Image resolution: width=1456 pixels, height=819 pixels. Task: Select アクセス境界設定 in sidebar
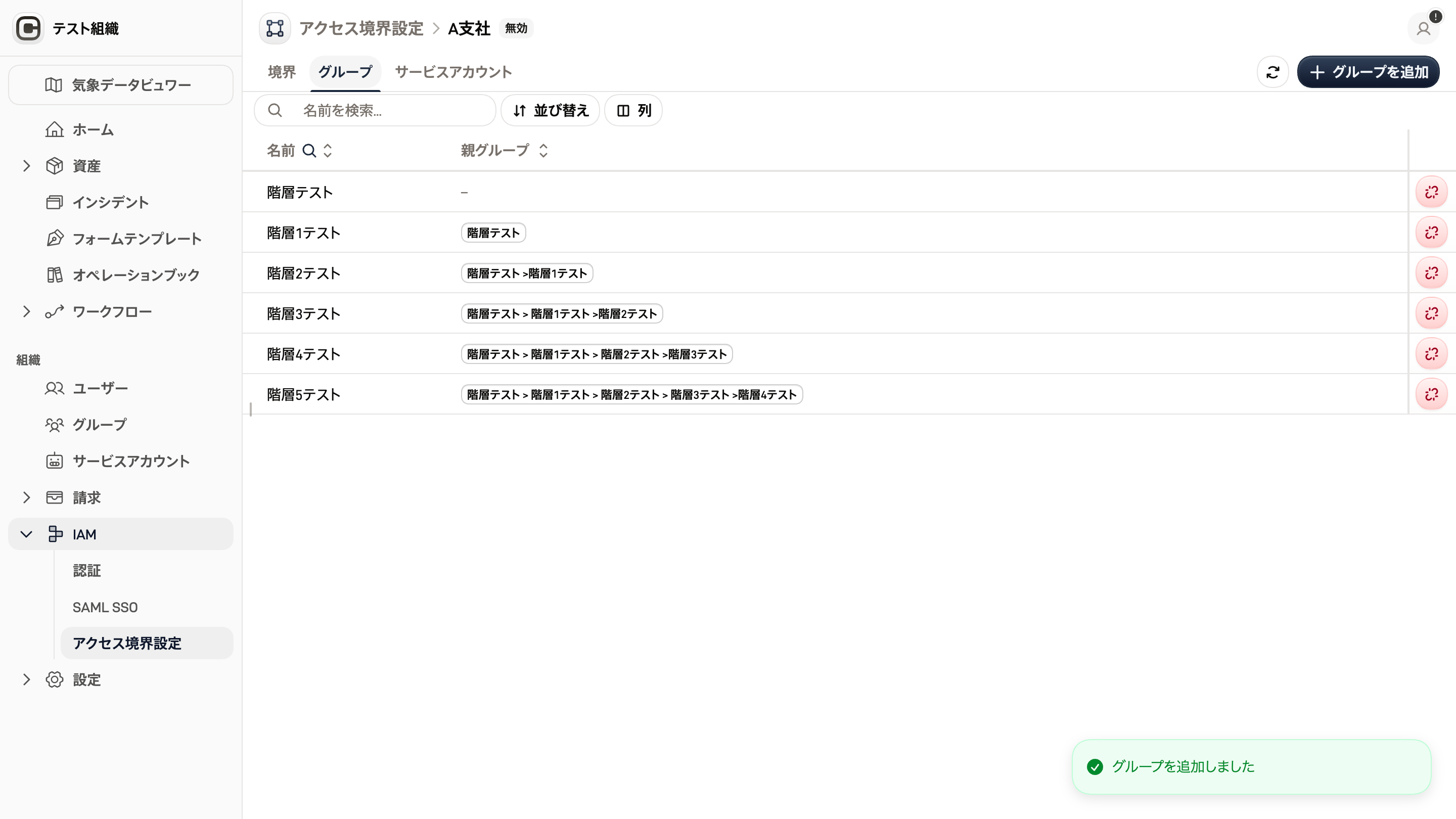147,643
